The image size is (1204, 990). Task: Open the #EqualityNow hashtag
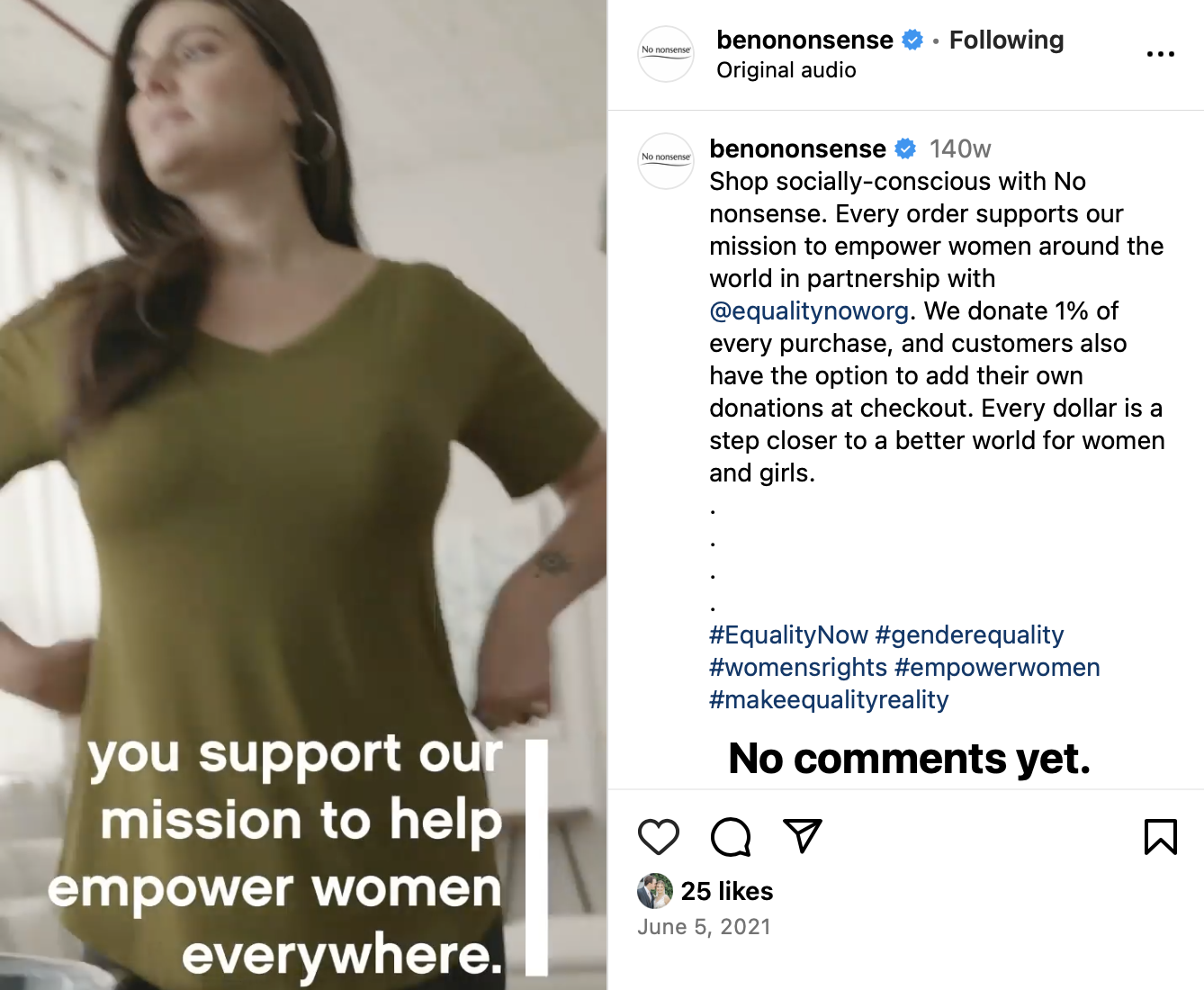(788, 635)
